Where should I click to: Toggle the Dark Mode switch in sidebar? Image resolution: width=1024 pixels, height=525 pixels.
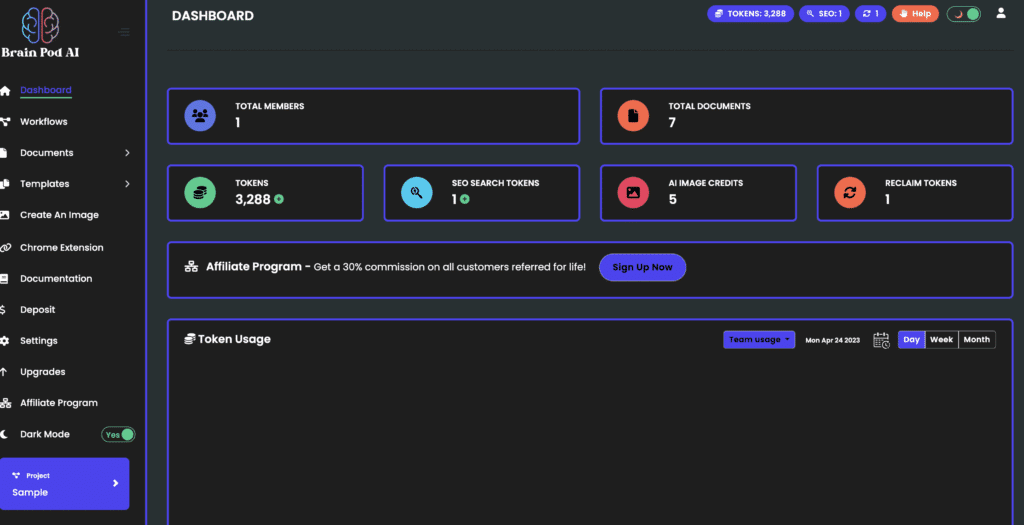118,435
